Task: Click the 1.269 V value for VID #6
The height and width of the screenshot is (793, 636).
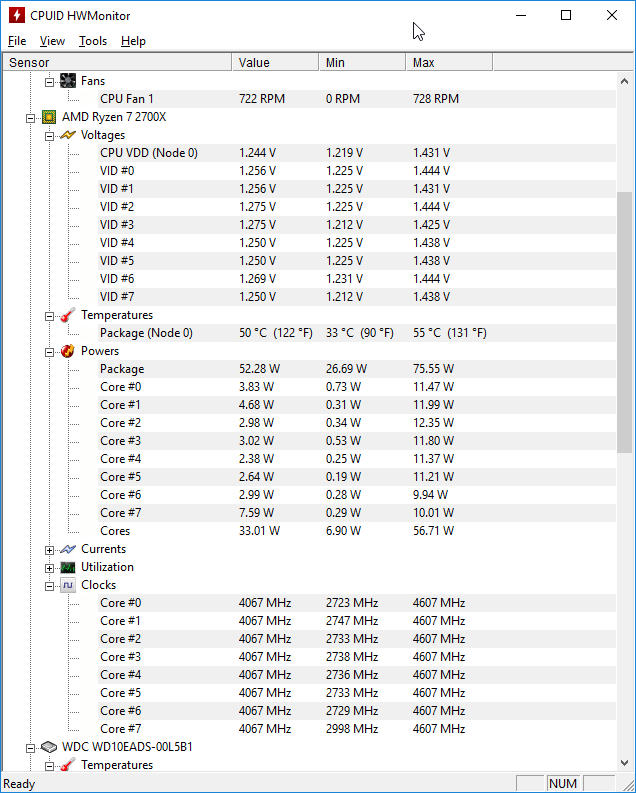Action: click(x=257, y=279)
